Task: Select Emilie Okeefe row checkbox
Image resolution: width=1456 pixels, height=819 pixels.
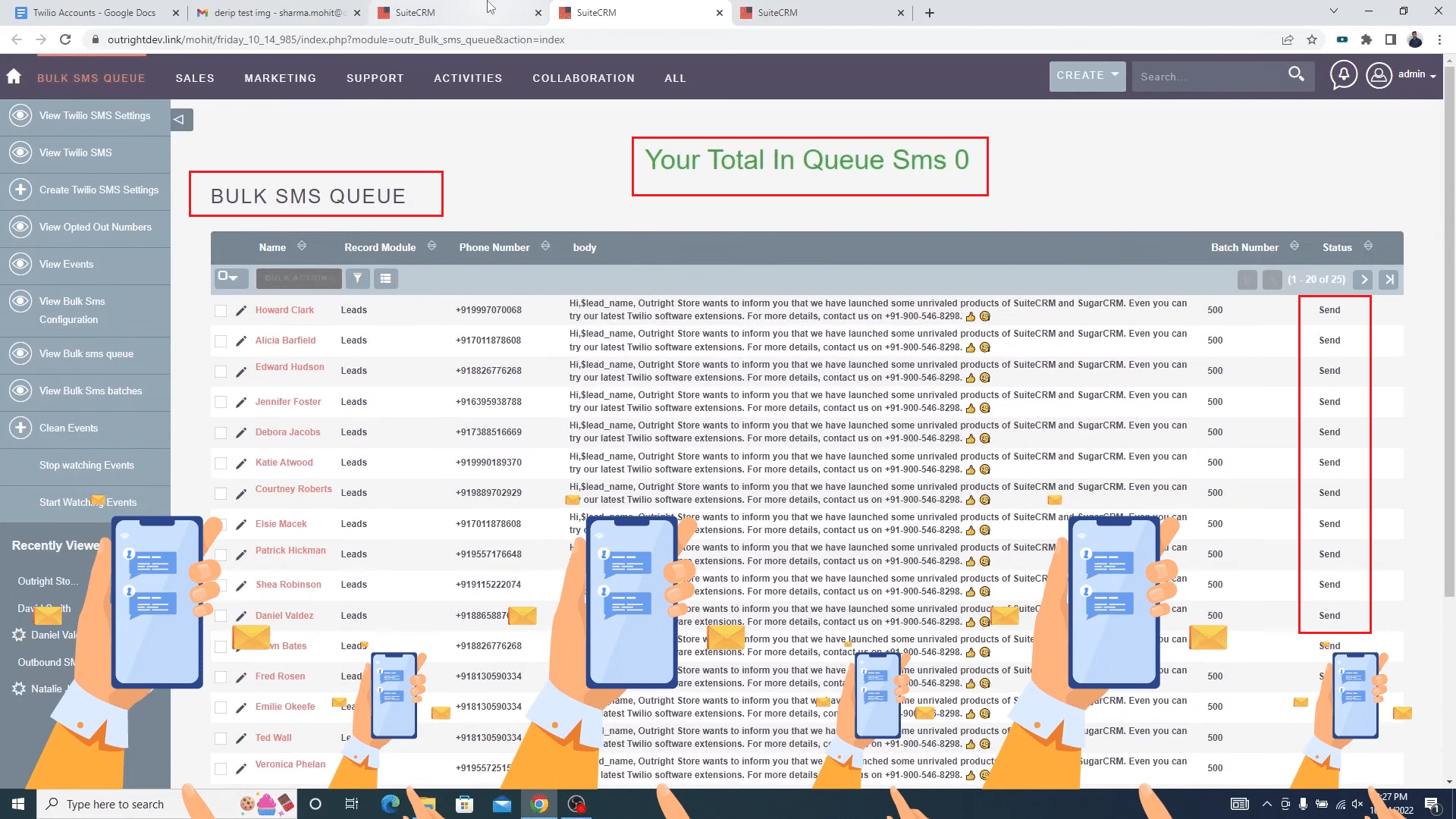Action: pyautogui.click(x=221, y=708)
